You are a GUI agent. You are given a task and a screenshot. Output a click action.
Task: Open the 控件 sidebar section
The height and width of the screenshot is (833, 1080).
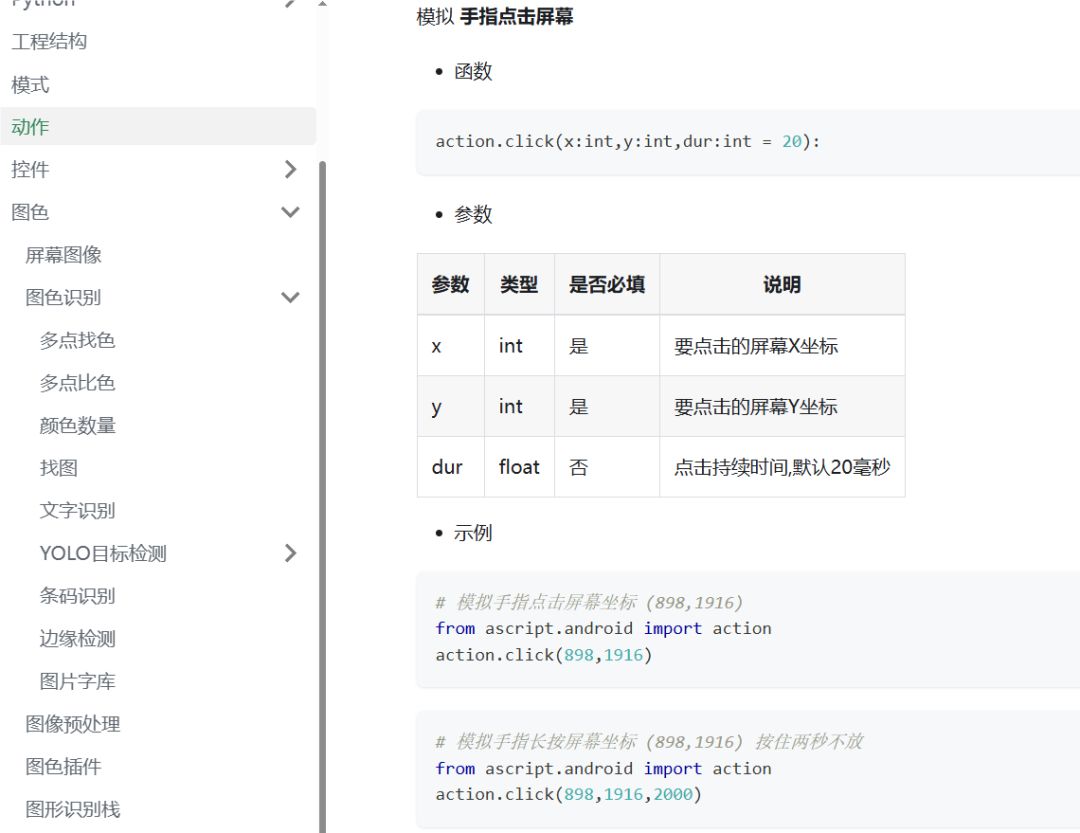[x=30, y=169]
